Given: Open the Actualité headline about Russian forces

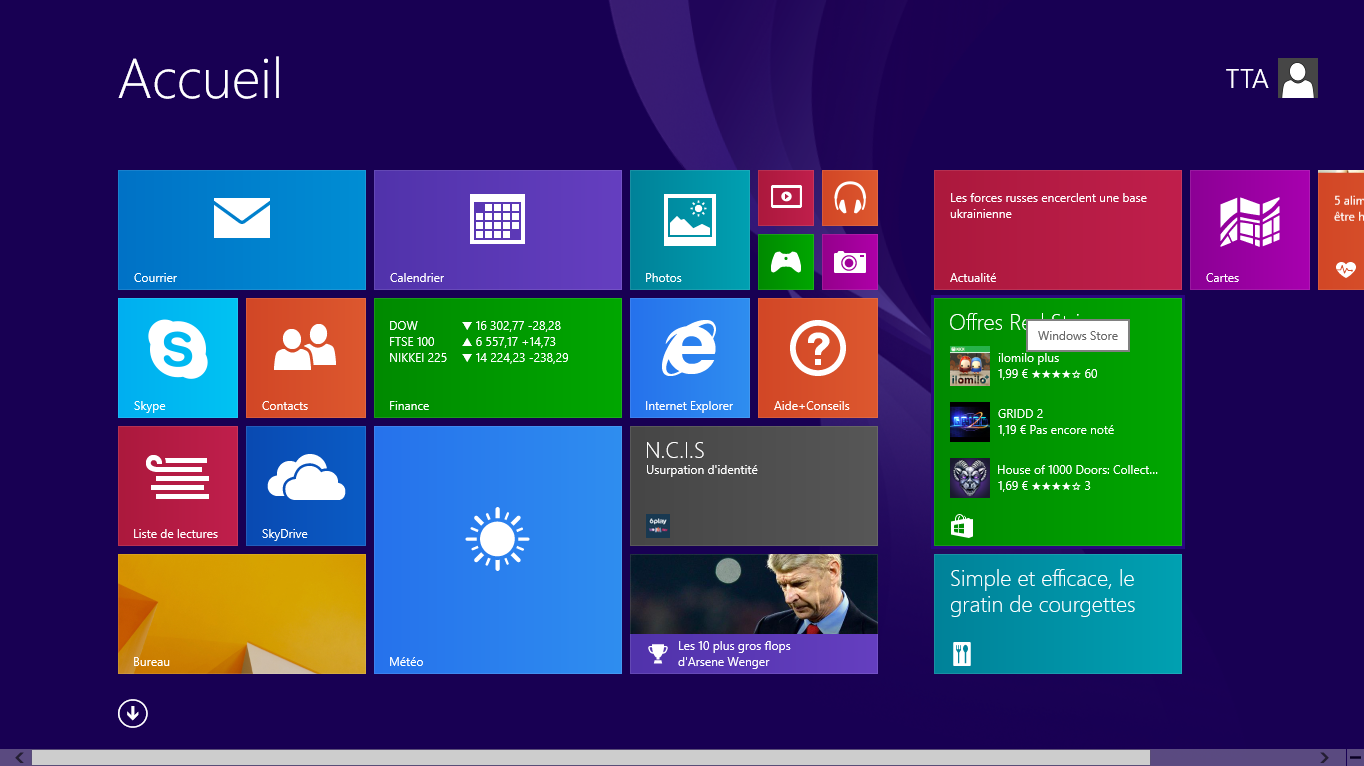Looking at the screenshot, I should pos(1058,230).
